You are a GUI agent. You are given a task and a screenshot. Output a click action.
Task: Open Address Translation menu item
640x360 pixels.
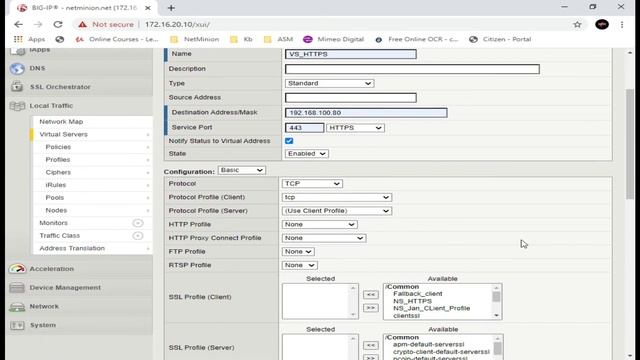72,248
